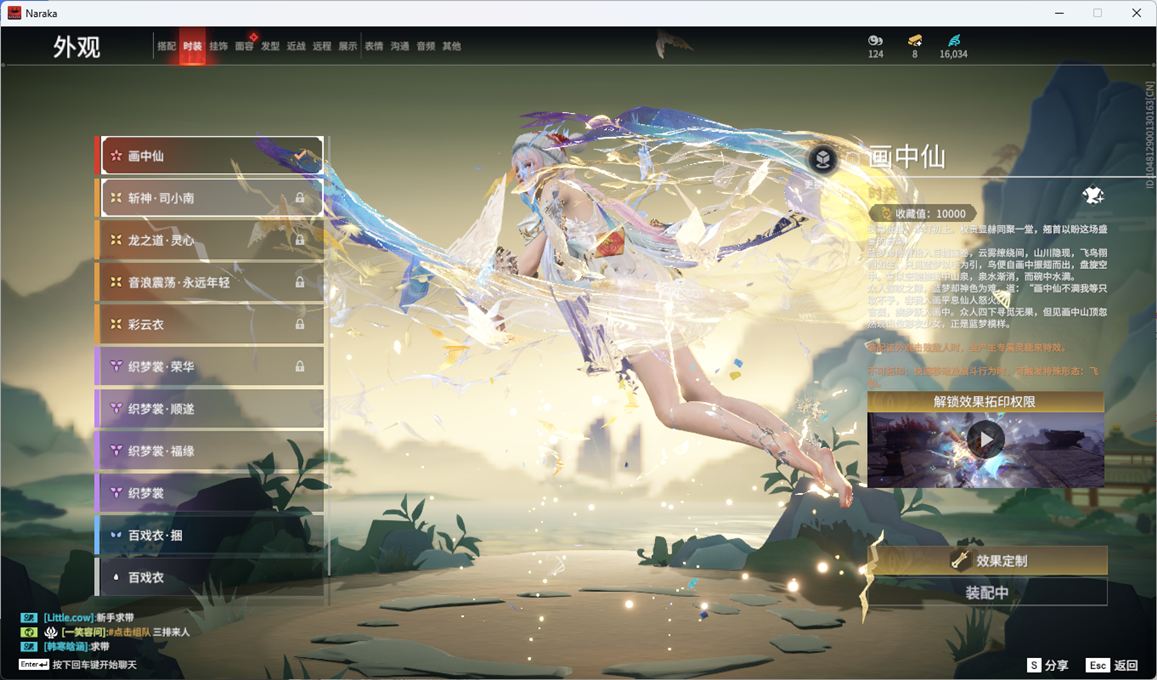Switch to the 展示 tab
This screenshot has width=1157, height=680.
click(348, 46)
